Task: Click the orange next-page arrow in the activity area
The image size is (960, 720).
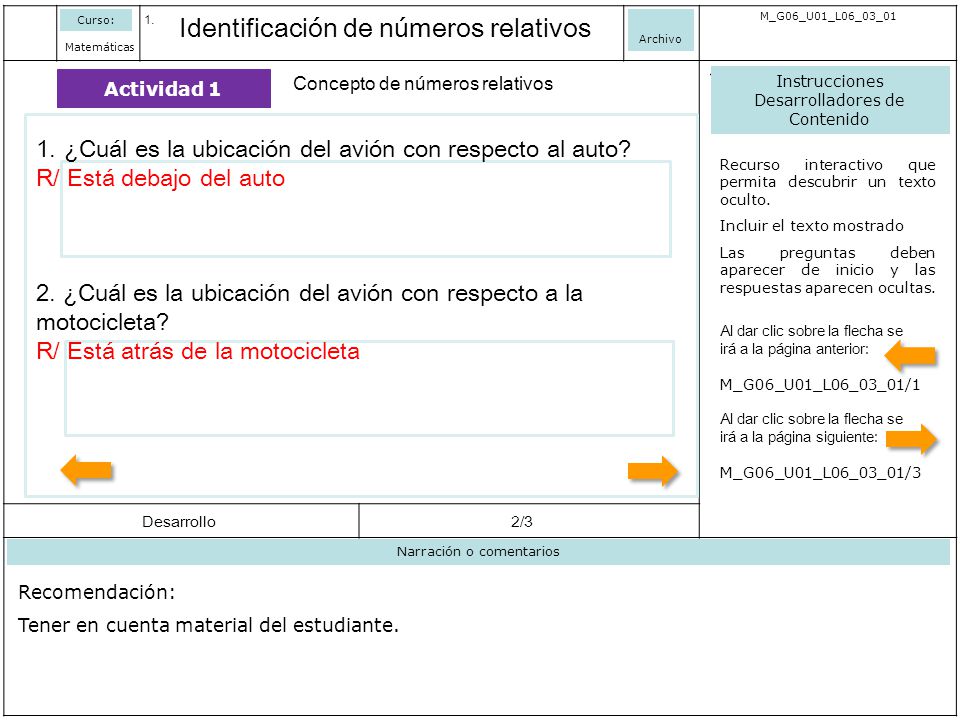Action: (x=653, y=471)
